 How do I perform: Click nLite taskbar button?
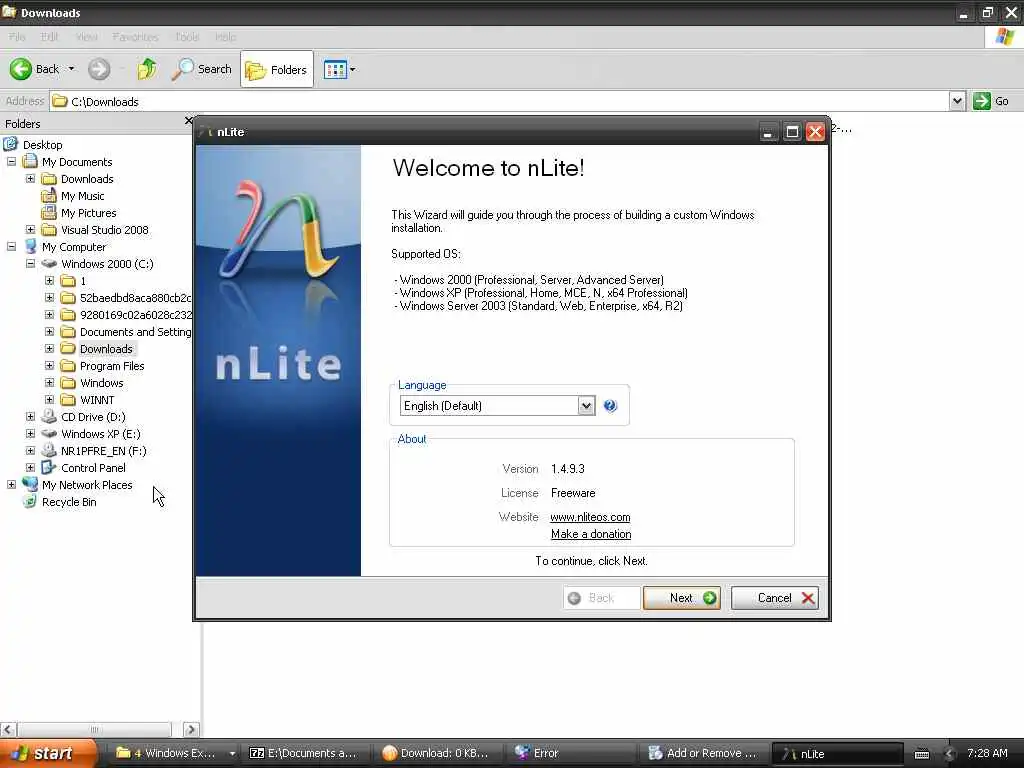[838, 753]
